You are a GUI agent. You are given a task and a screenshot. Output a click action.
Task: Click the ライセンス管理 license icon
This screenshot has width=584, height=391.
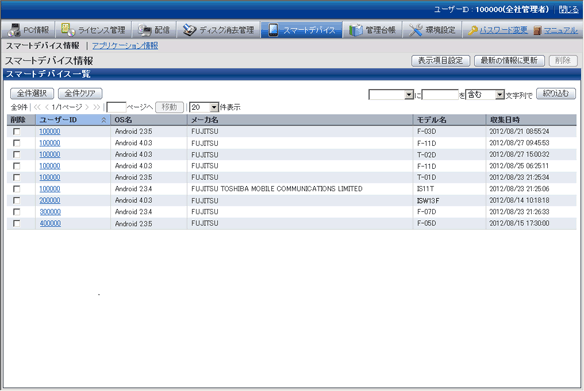pos(68,29)
